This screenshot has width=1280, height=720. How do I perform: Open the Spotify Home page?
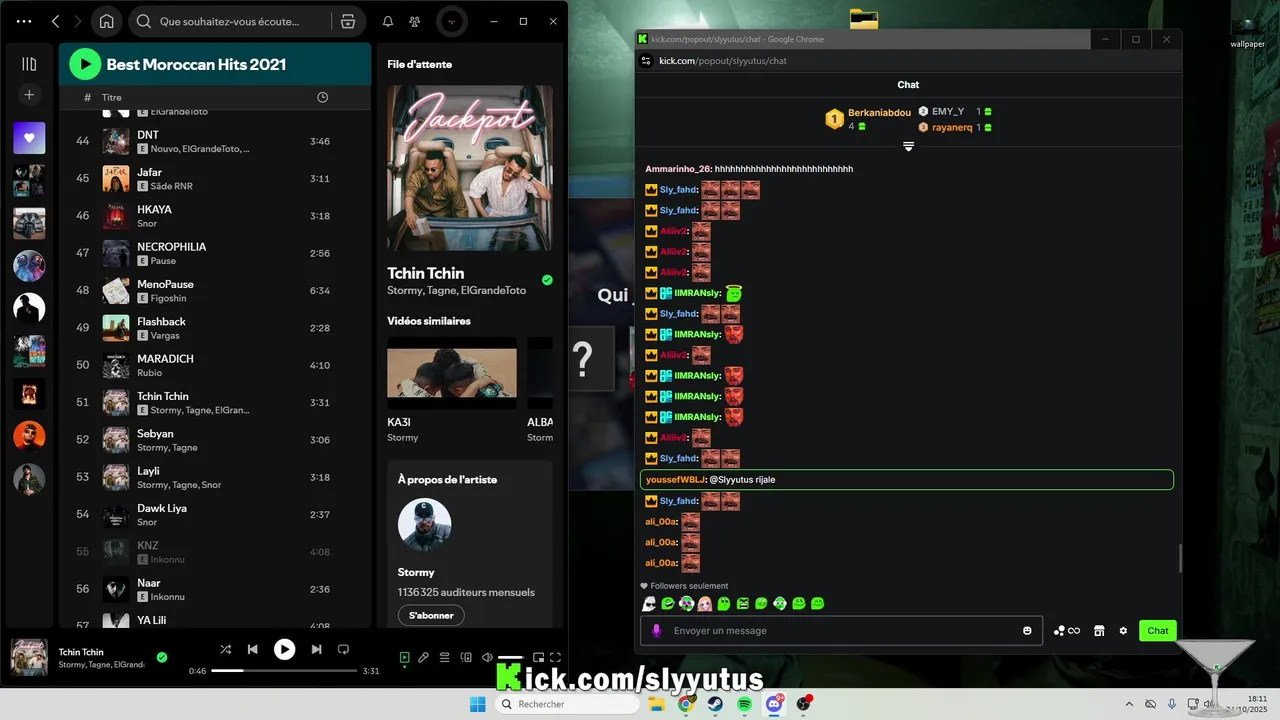point(107,21)
